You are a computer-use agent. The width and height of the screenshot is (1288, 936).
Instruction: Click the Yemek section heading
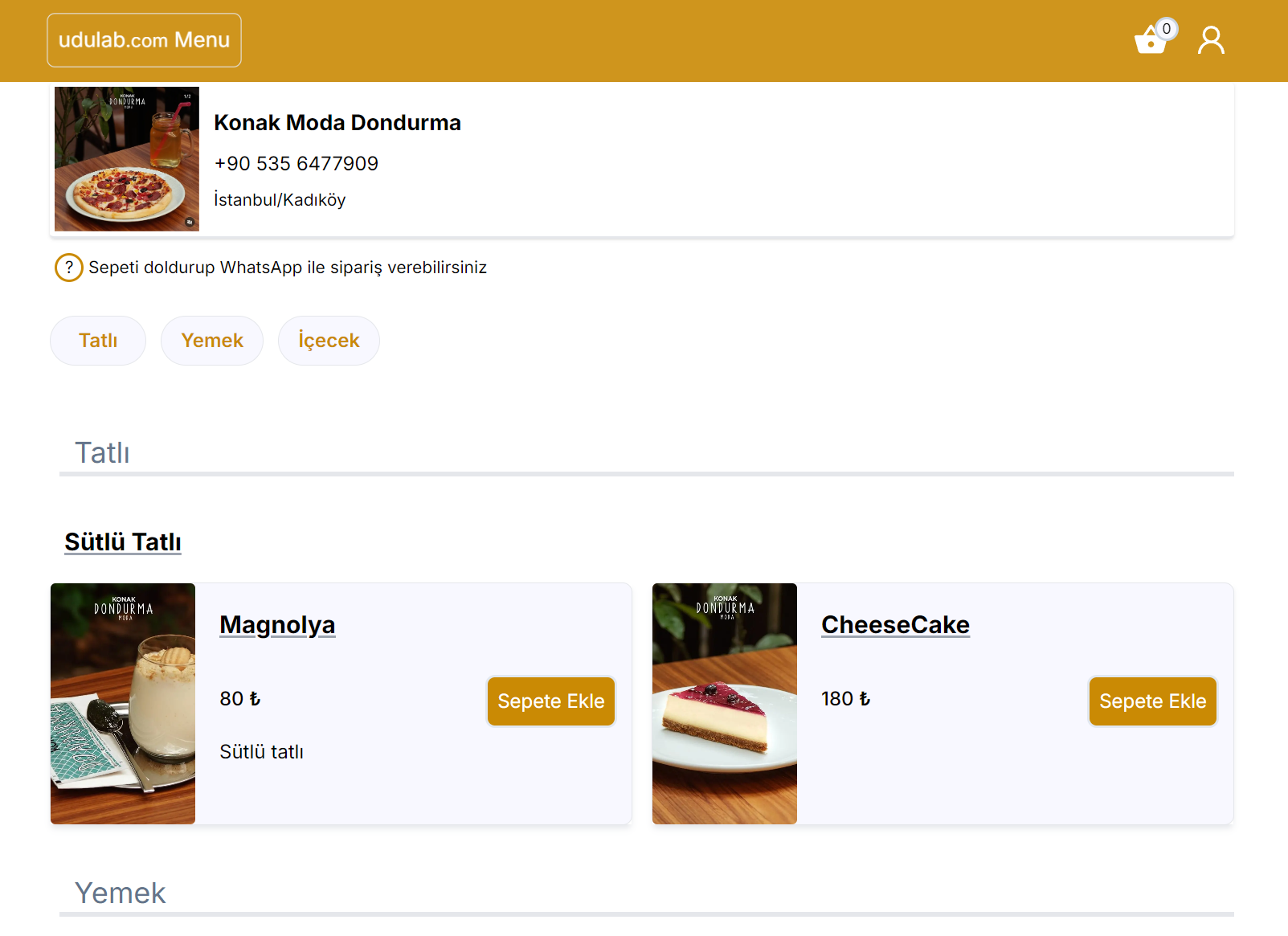(x=121, y=893)
